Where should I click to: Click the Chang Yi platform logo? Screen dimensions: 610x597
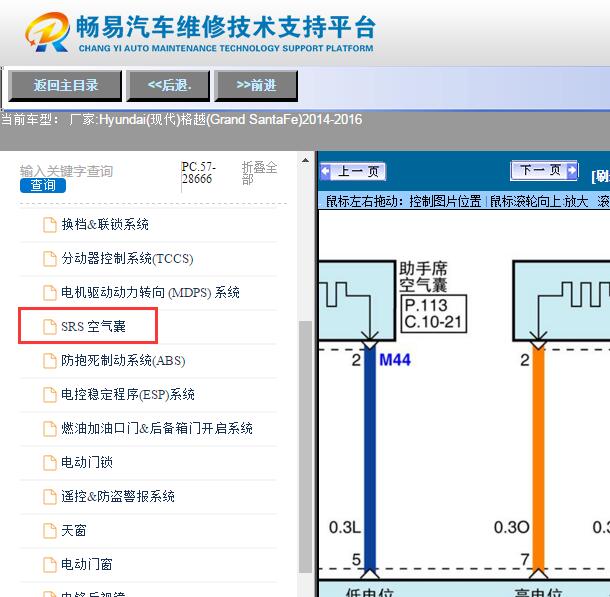[200, 33]
